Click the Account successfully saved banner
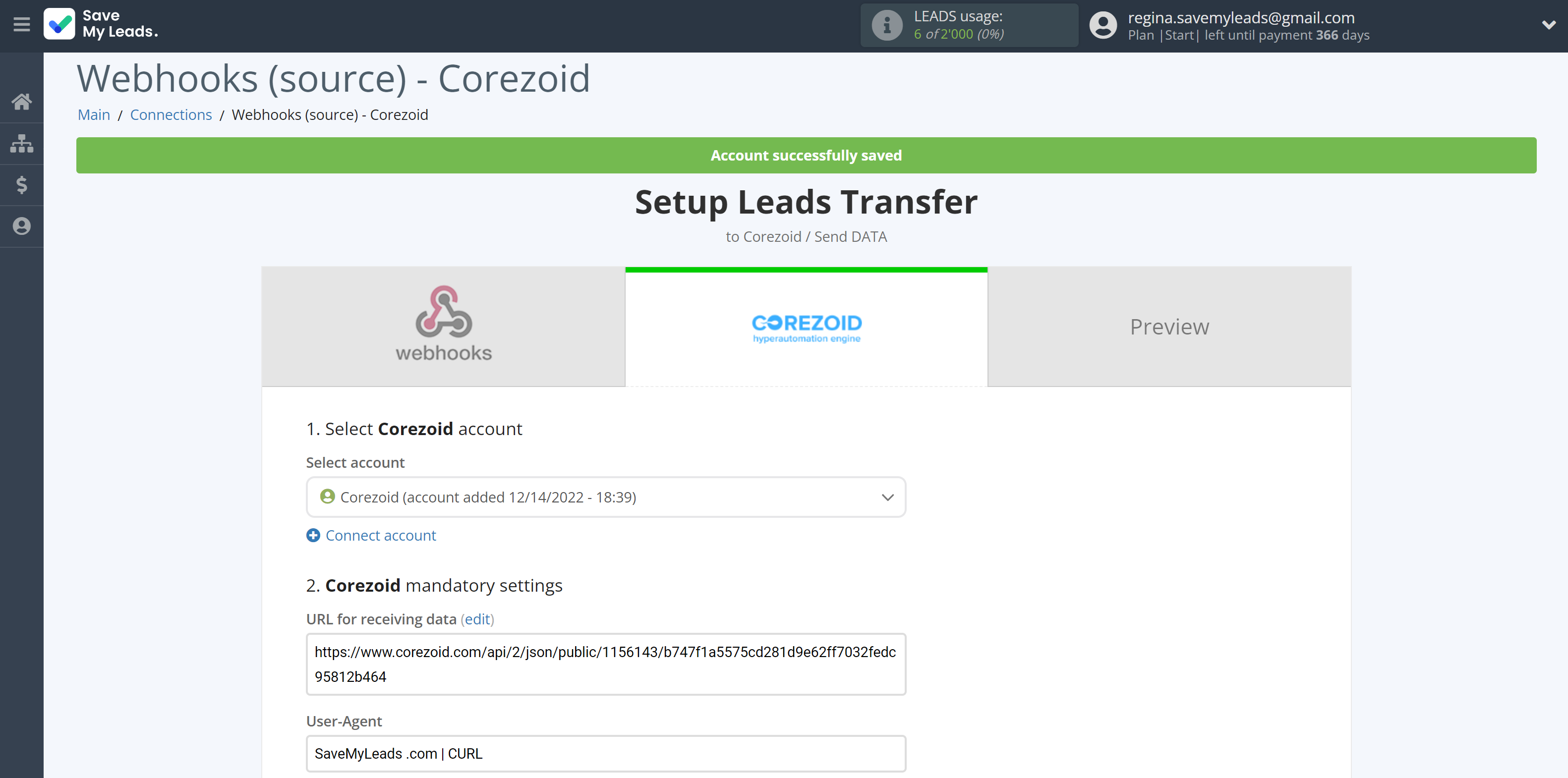The width and height of the screenshot is (1568, 778). click(x=806, y=155)
